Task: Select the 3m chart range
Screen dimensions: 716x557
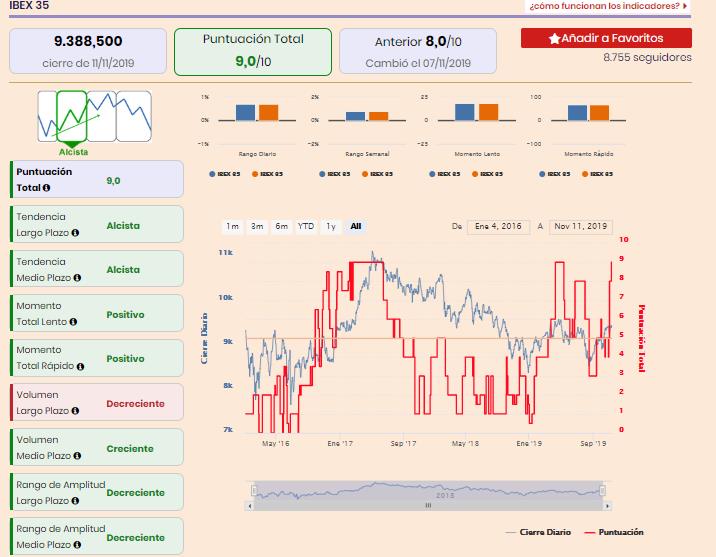Action: [x=257, y=226]
